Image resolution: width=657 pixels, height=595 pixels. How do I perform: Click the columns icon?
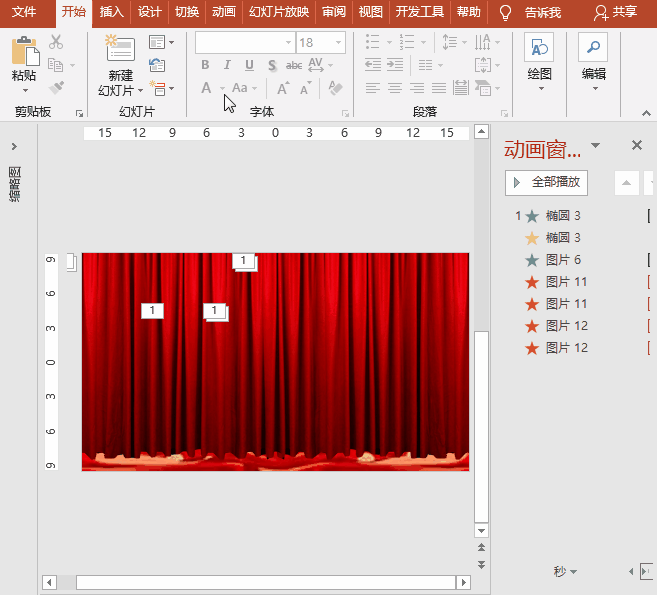tap(425, 65)
